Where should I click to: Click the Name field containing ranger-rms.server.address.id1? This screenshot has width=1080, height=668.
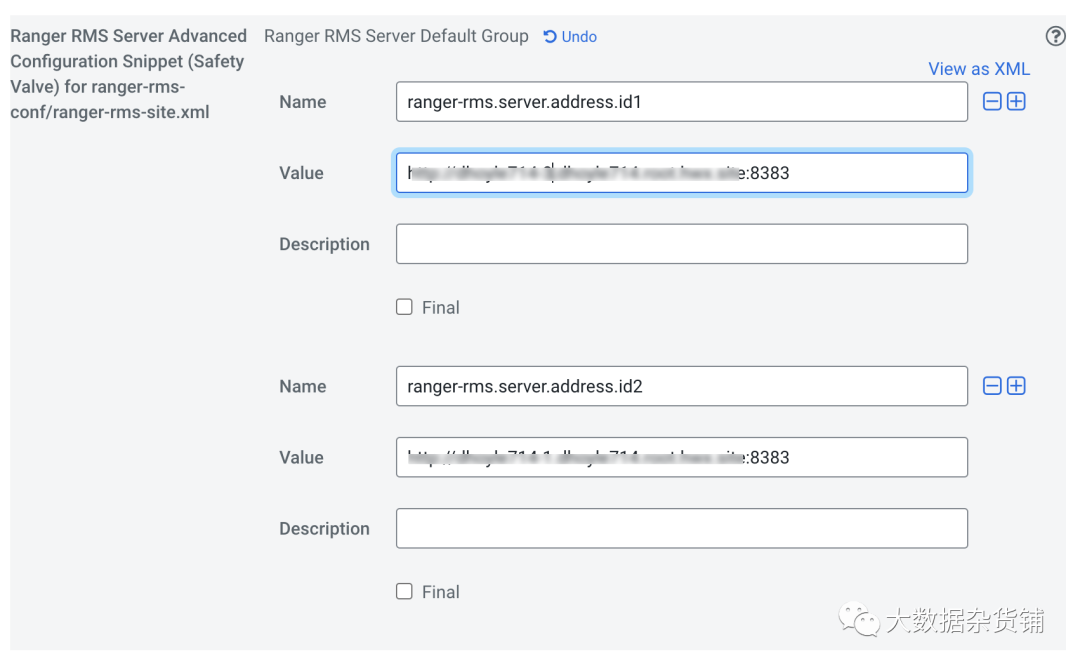681,102
